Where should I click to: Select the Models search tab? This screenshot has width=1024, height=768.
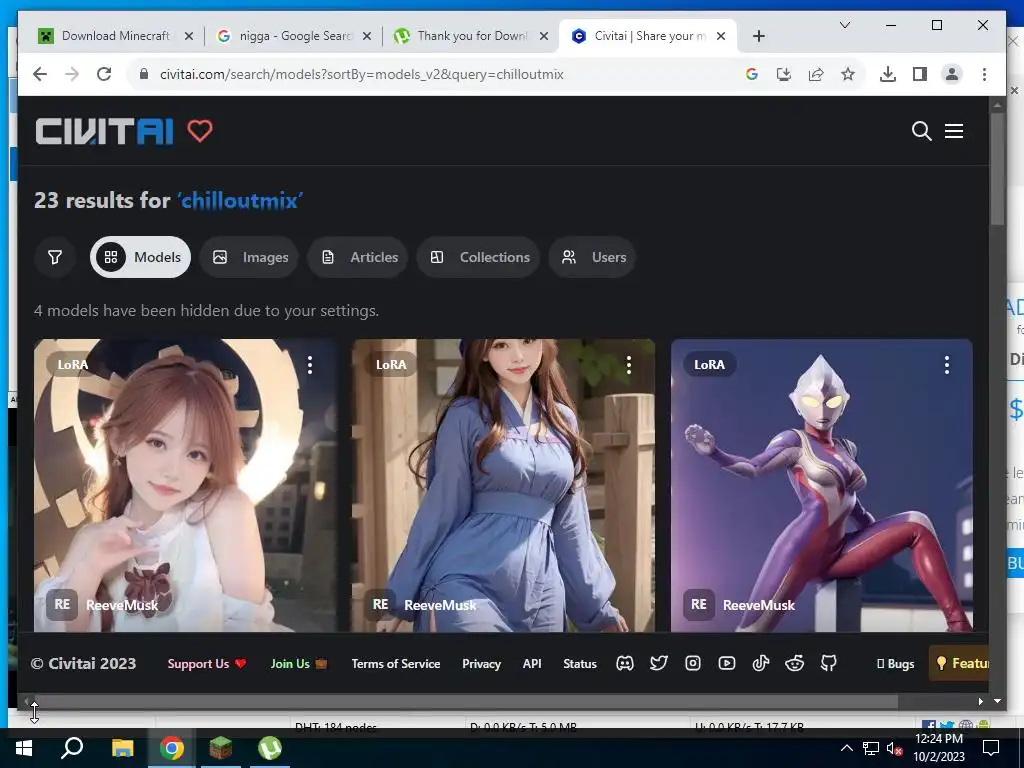140,257
